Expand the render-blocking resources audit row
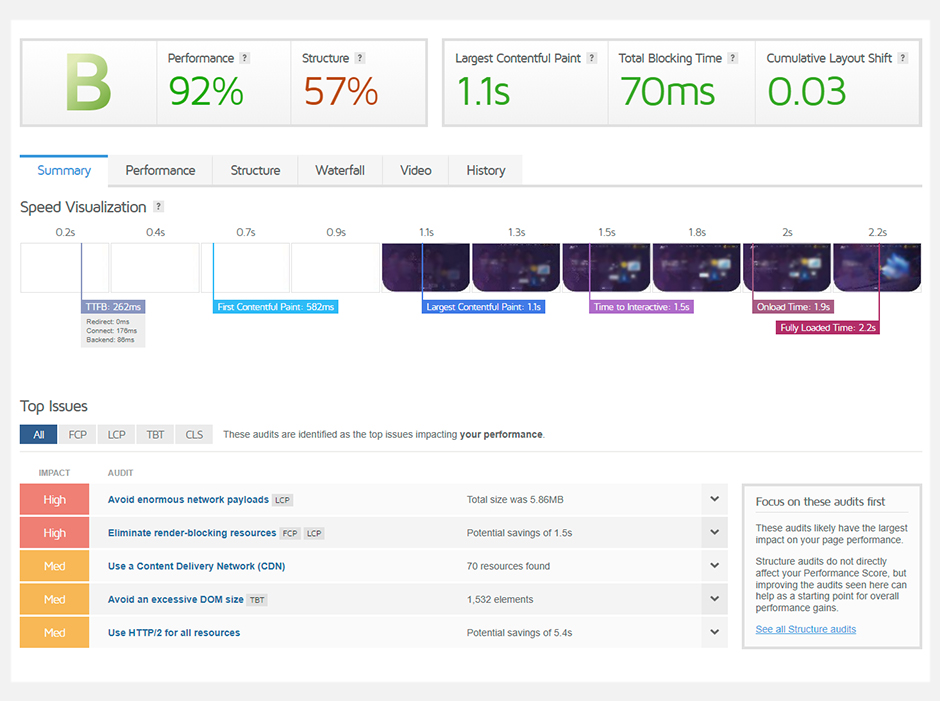 tap(714, 533)
